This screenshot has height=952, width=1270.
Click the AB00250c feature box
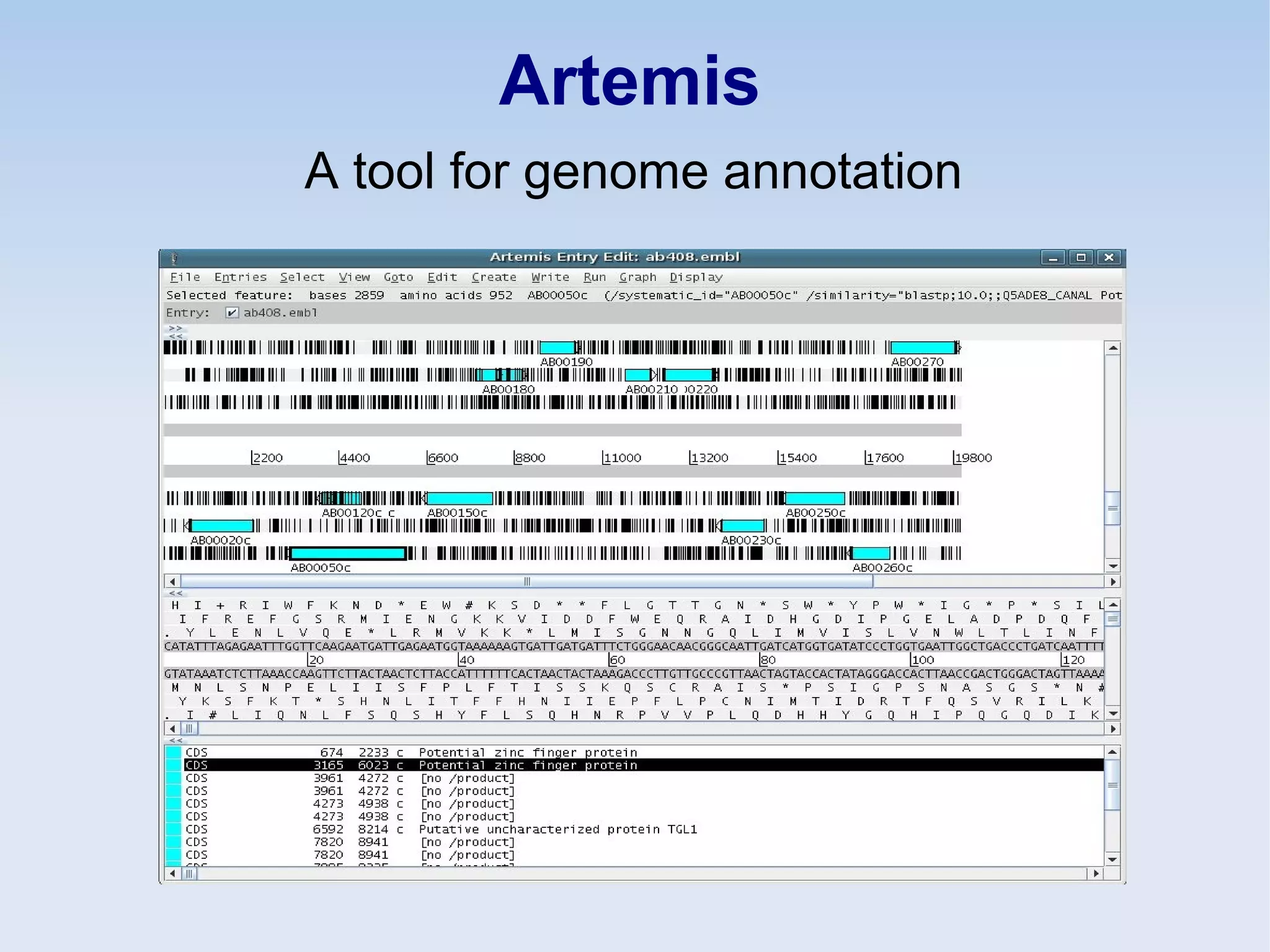point(814,499)
